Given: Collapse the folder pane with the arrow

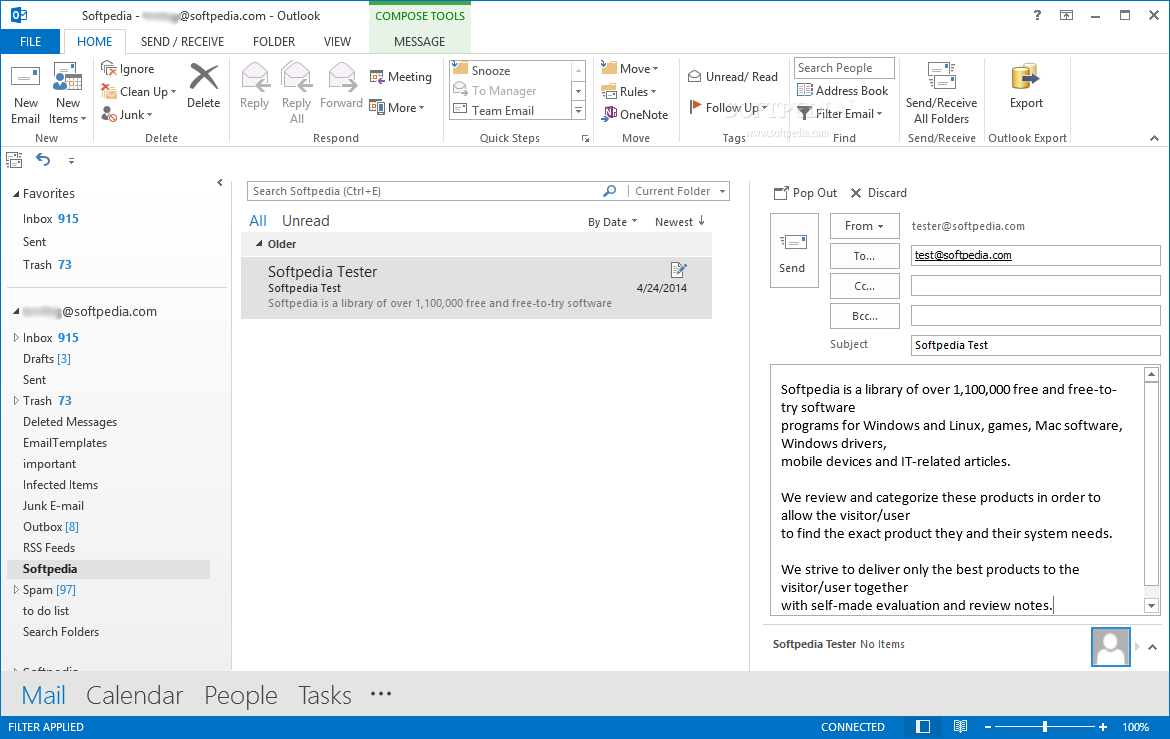Looking at the screenshot, I should point(219,182).
